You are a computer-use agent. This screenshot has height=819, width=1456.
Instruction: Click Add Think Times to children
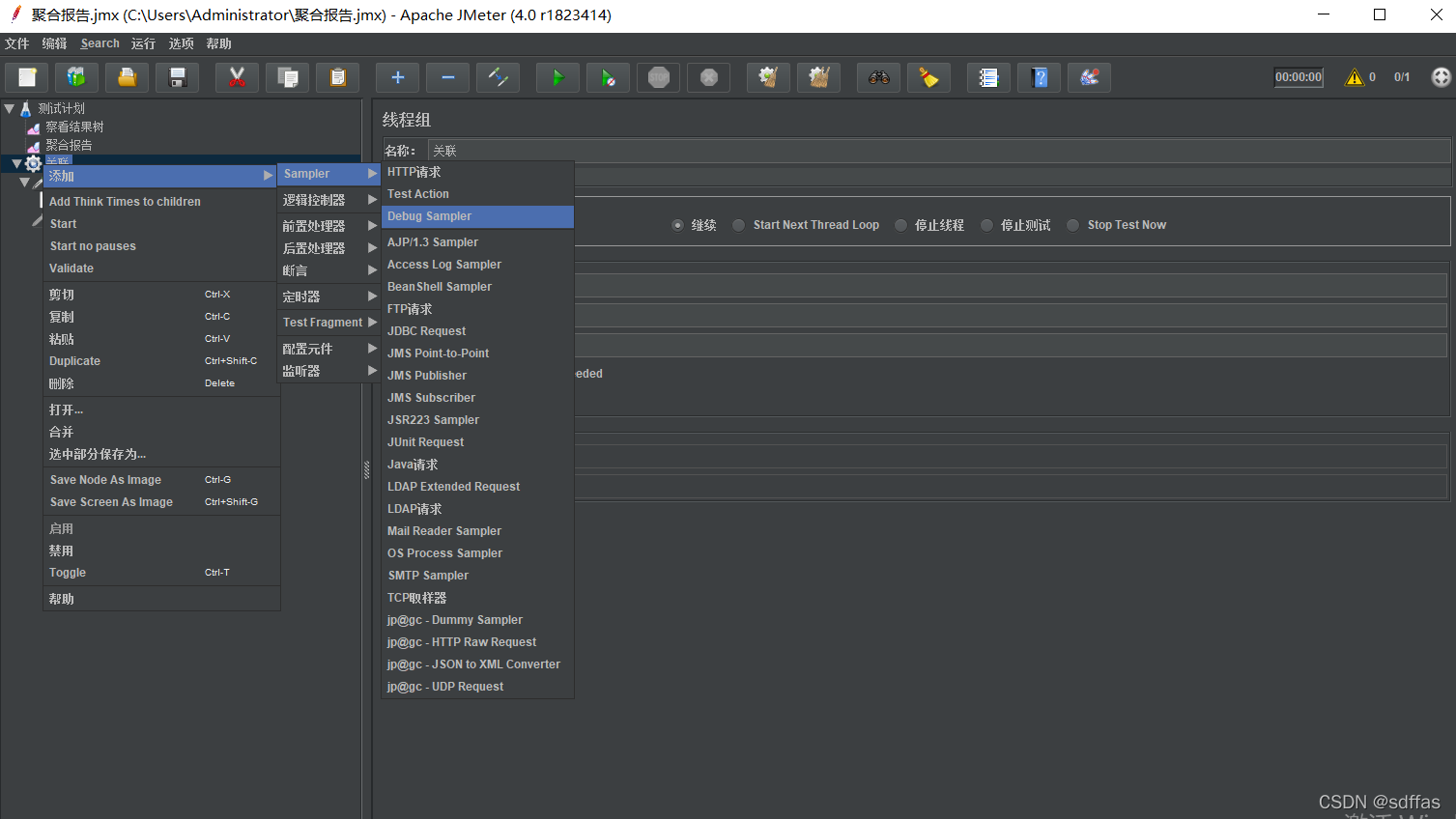pos(161,202)
